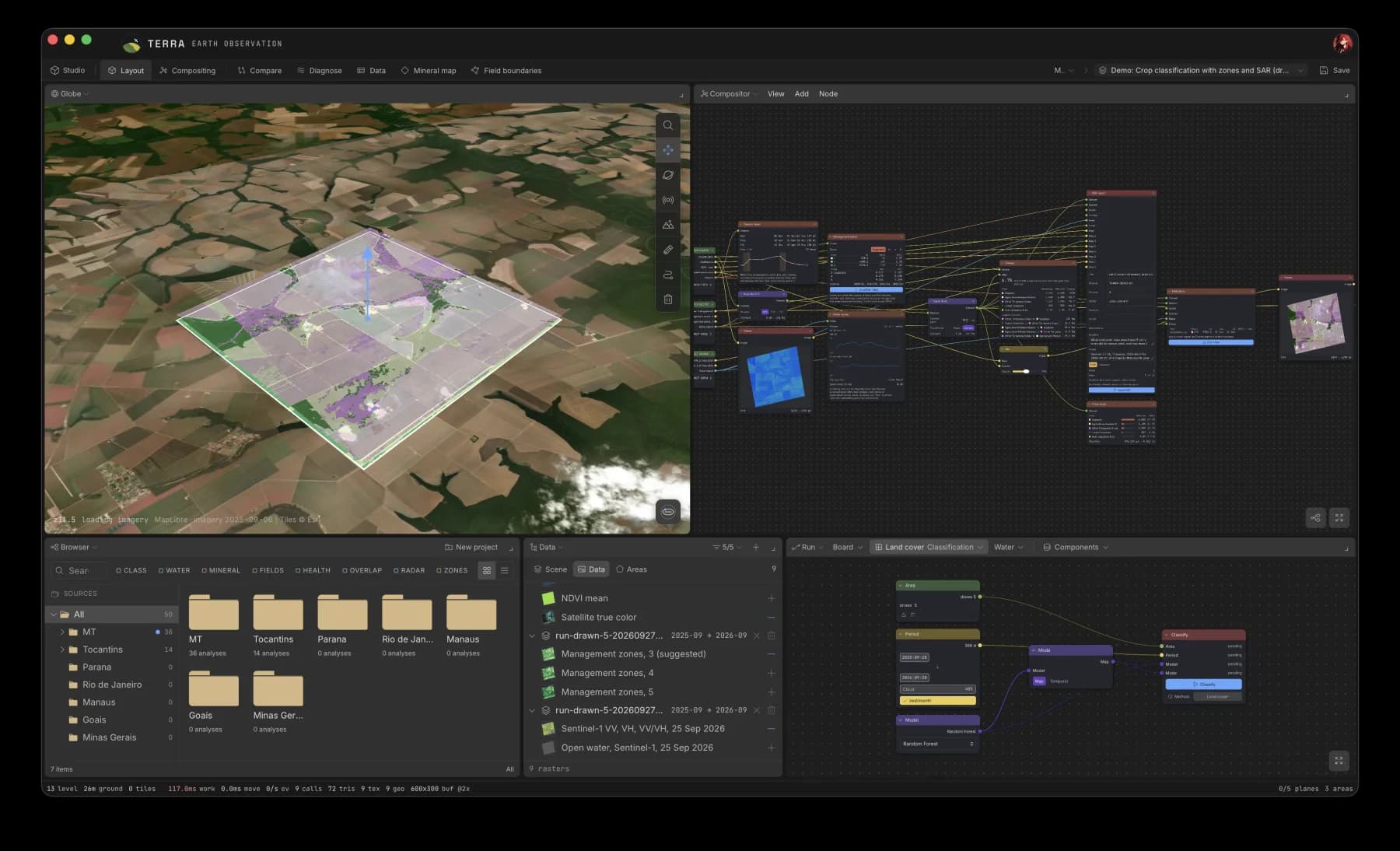The height and width of the screenshot is (851, 1400).
Task: Click the radar signal tool icon
Action: [x=668, y=200]
